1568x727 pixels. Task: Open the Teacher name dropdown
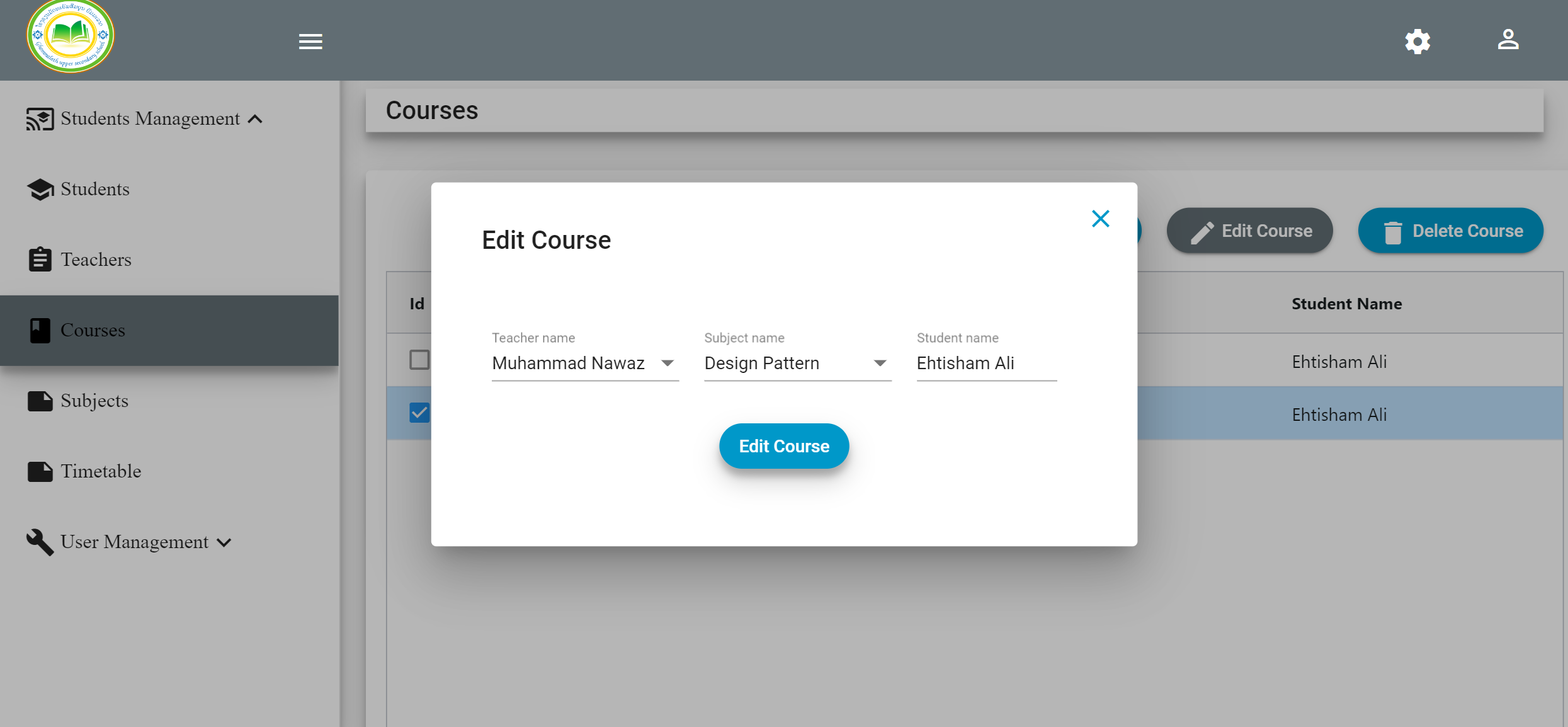coord(585,363)
